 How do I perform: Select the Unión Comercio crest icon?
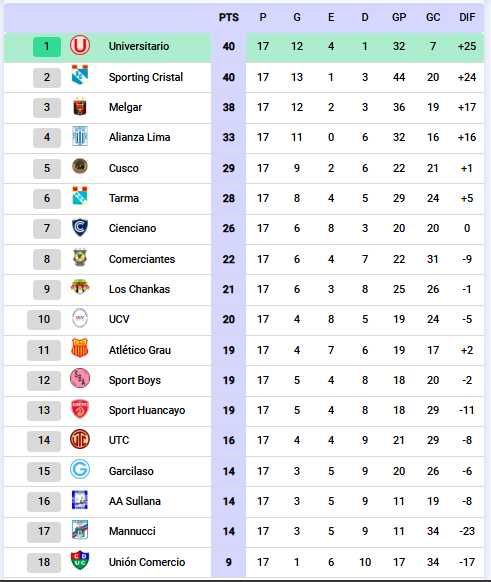tap(80, 560)
